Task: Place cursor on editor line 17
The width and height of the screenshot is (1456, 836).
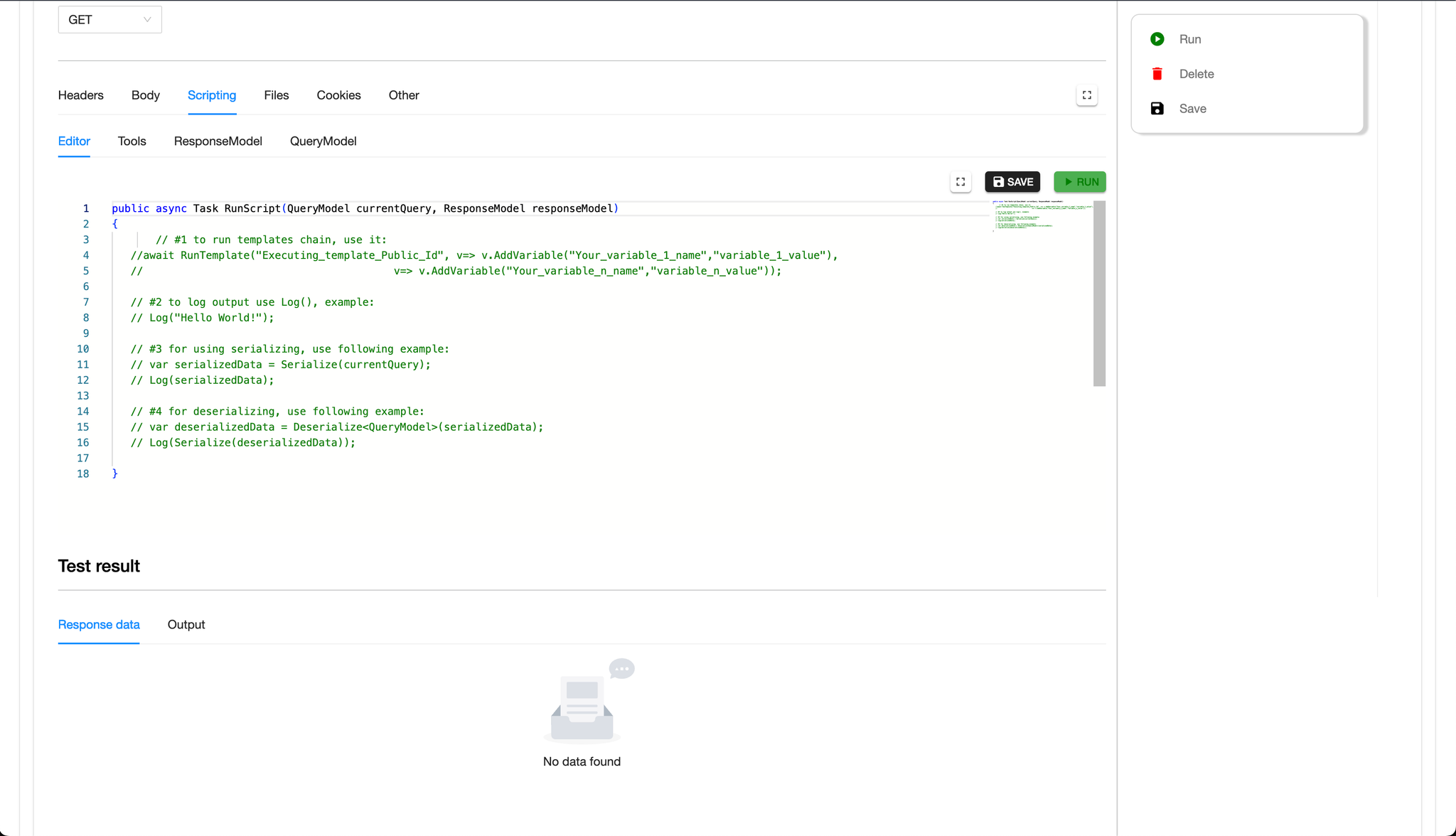Action: [284, 459]
